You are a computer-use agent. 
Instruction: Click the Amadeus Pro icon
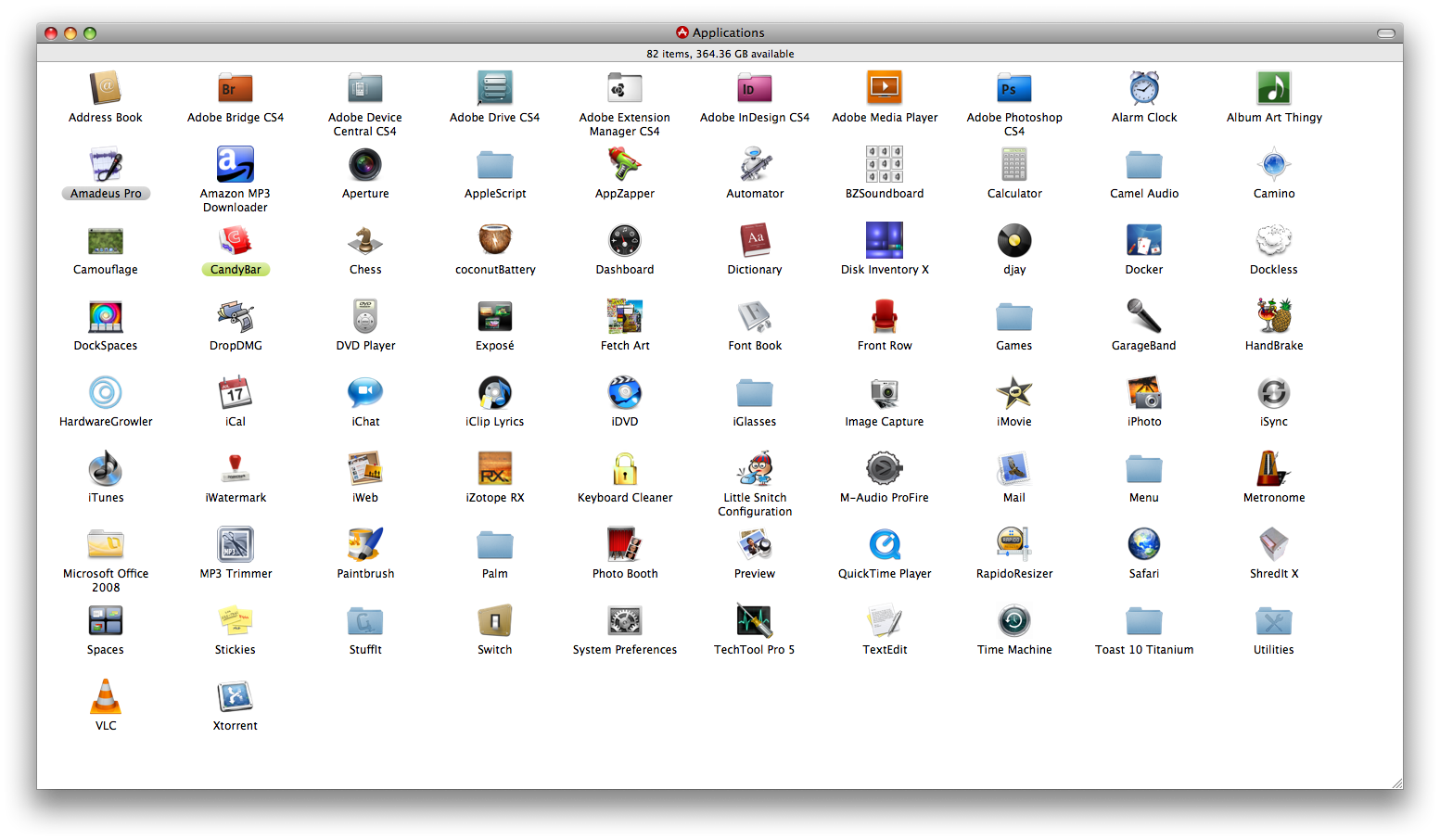(106, 164)
